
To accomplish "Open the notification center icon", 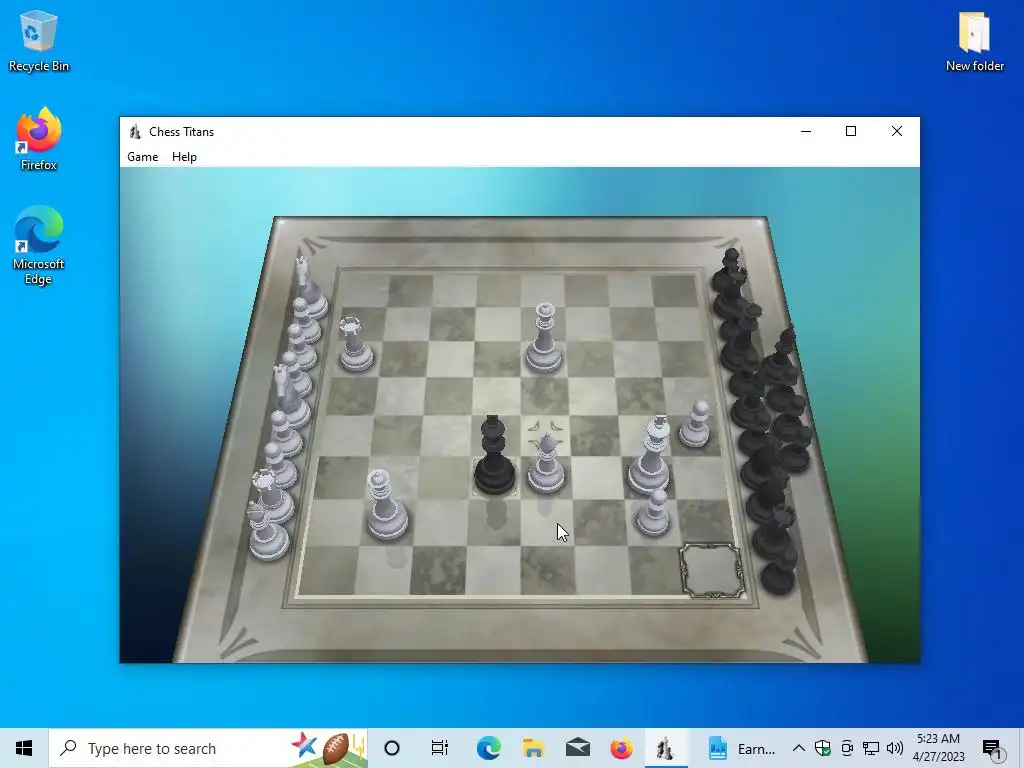I will pyautogui.click(x=992, y=749).
